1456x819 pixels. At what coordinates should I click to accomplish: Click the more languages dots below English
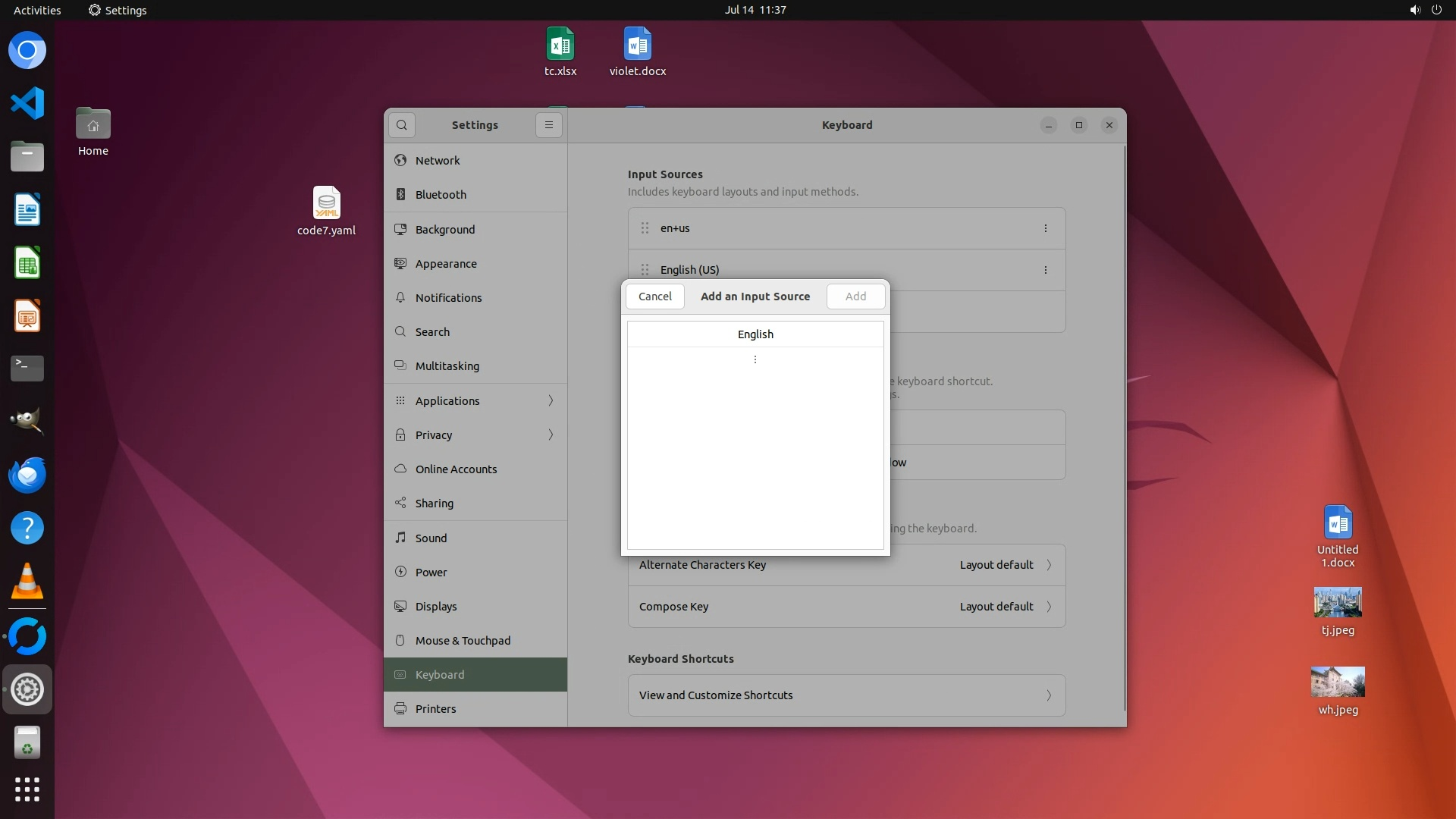point(755,359)
